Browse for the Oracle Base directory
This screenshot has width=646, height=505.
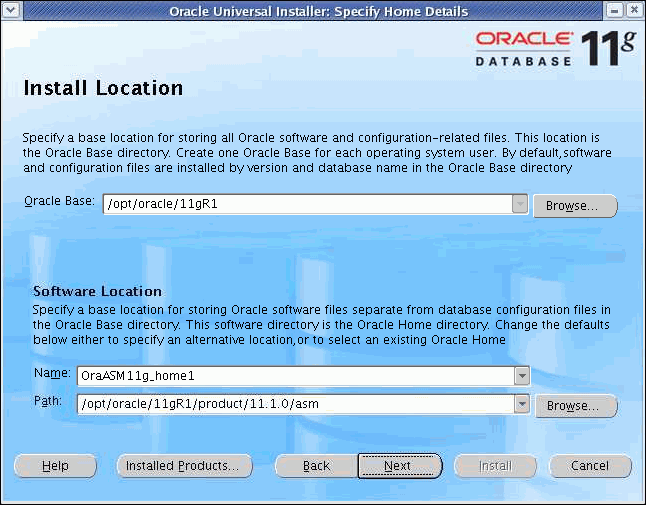[575, 207]
